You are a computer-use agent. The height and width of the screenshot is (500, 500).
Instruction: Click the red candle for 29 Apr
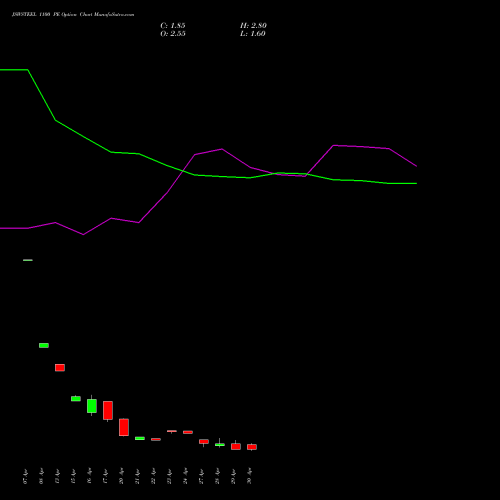236,446
